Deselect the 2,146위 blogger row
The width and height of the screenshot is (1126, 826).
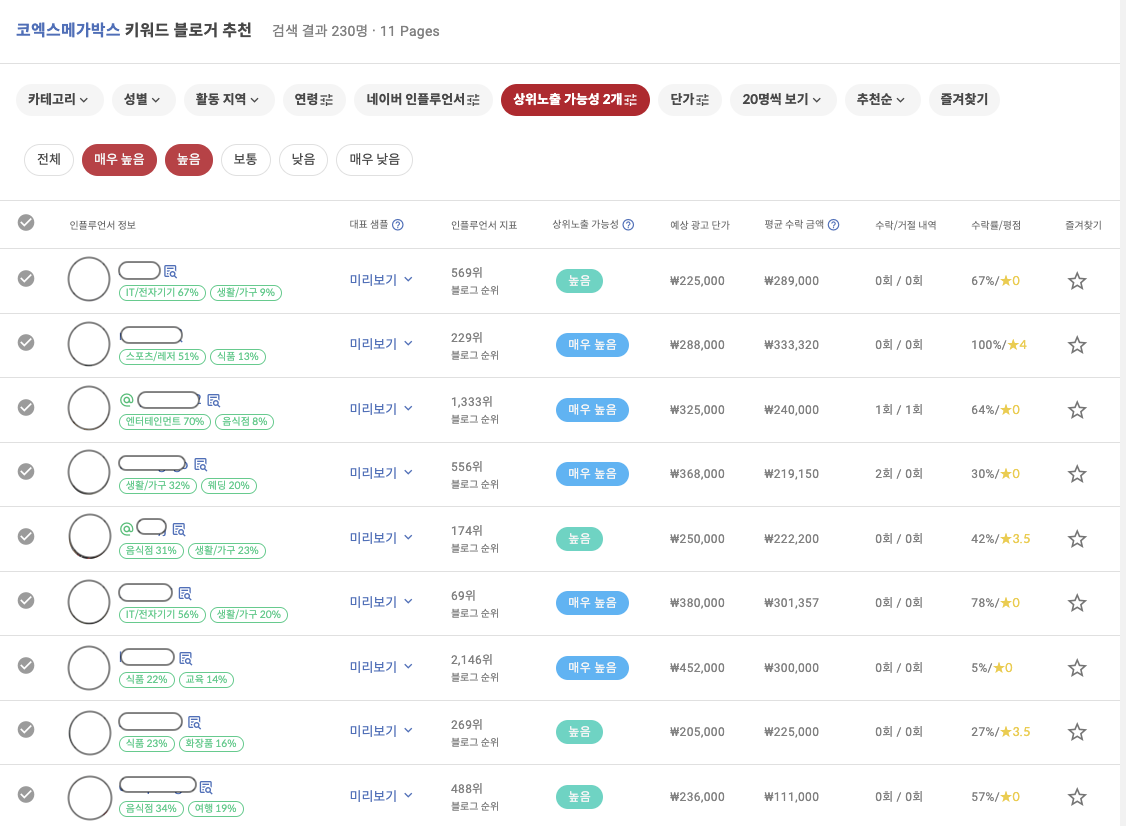(26, 665)
